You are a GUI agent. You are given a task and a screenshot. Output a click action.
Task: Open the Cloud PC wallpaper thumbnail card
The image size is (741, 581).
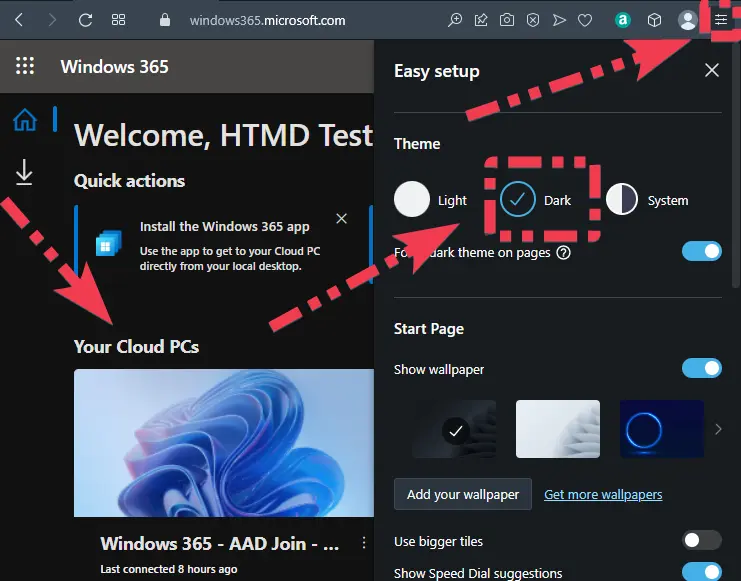point(224,443)
